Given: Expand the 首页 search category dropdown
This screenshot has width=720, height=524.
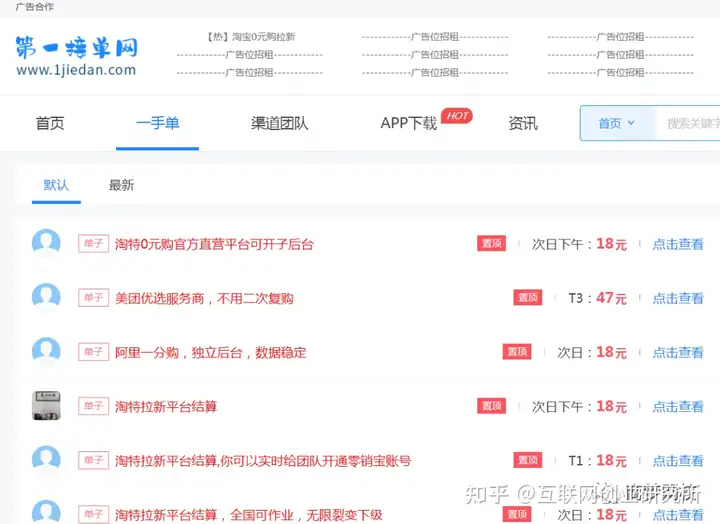Looking at the screenshot, I should pos(617,123).
